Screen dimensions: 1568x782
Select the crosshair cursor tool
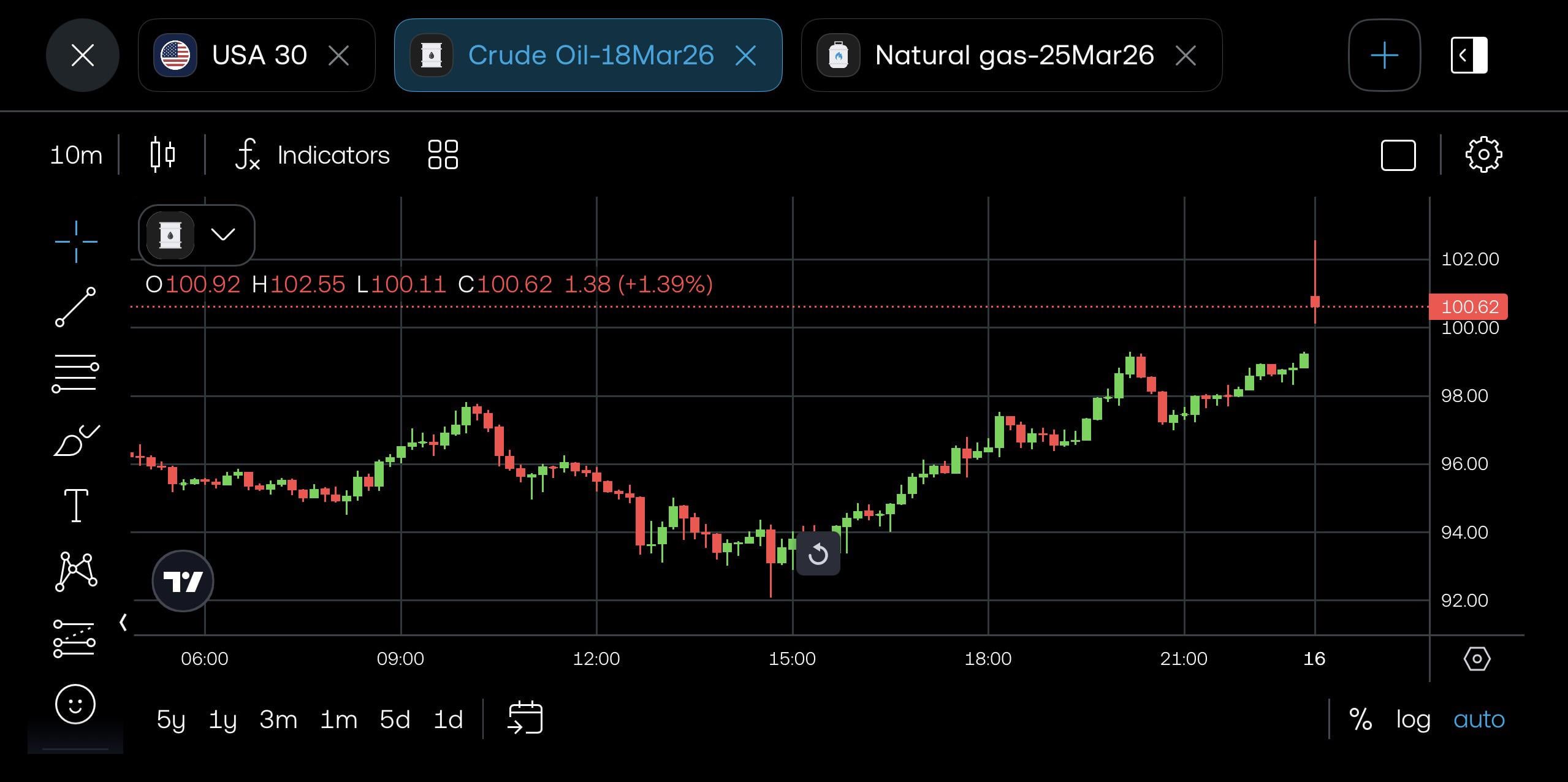click(x=76, y=241)
